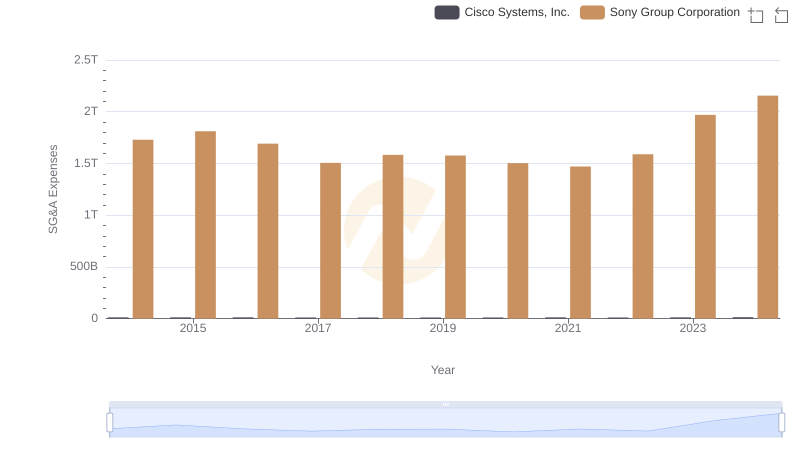The height and width of the screenshot is (461, 800).
Task: Click the Sony bar for 2020
Action: point(518,241)
